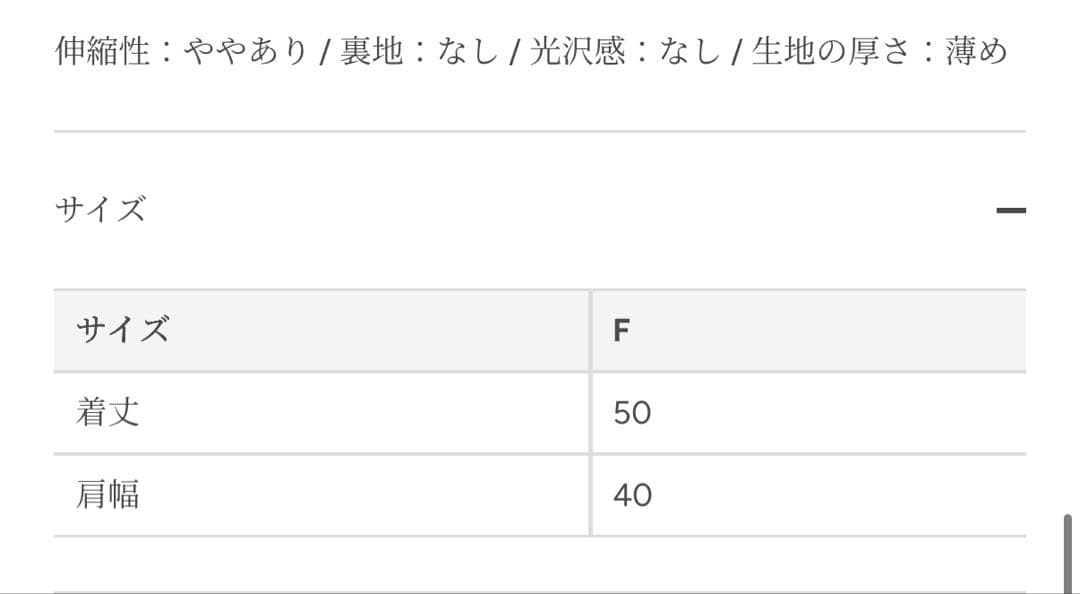Select the F column header cell
The height and width of the screenshot is (594, 1080).
(x=622, y=330)
